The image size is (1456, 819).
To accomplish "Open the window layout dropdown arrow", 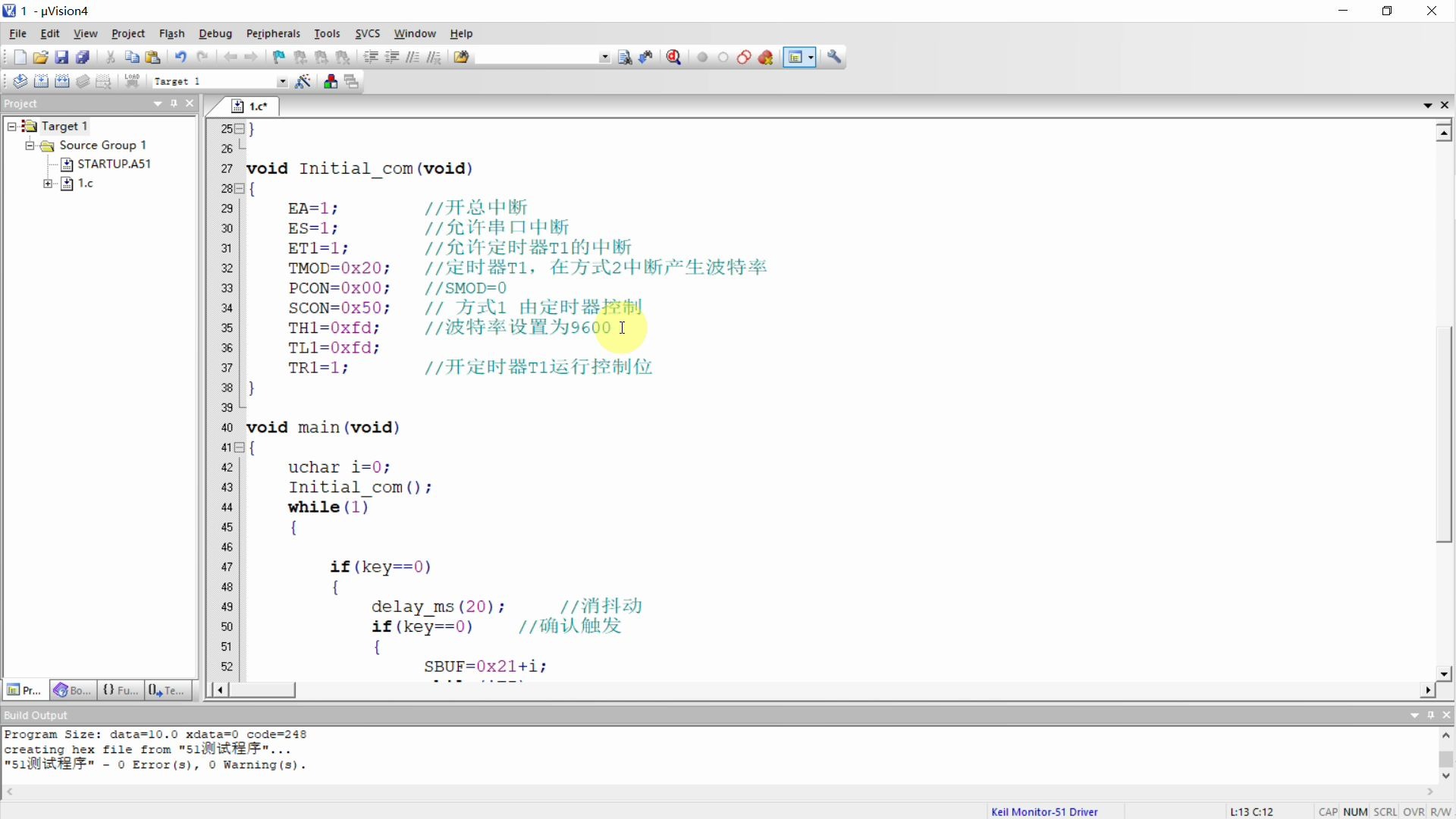I will 811,57.
